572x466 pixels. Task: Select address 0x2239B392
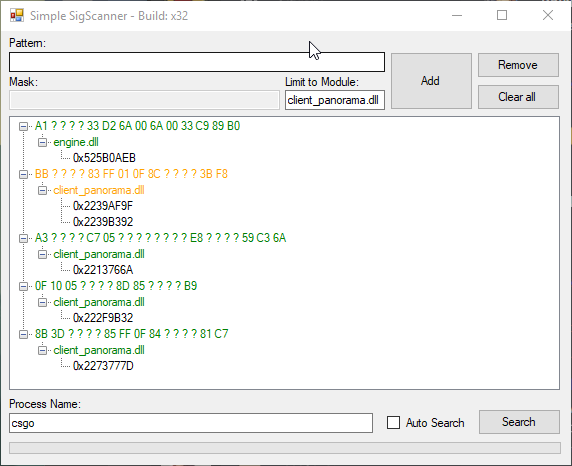point(103,222)
